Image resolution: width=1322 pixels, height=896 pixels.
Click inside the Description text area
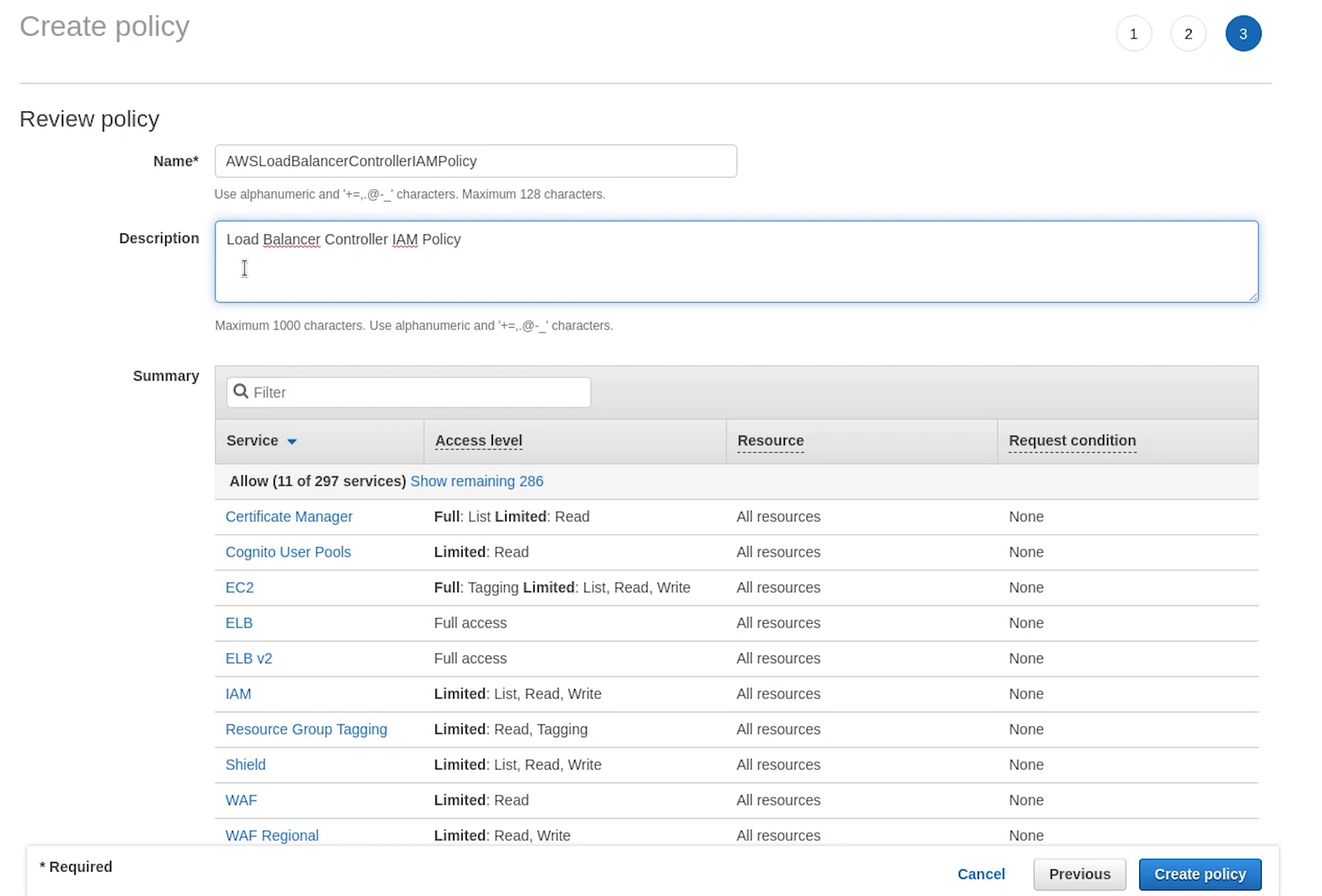[x=736, y=262]
